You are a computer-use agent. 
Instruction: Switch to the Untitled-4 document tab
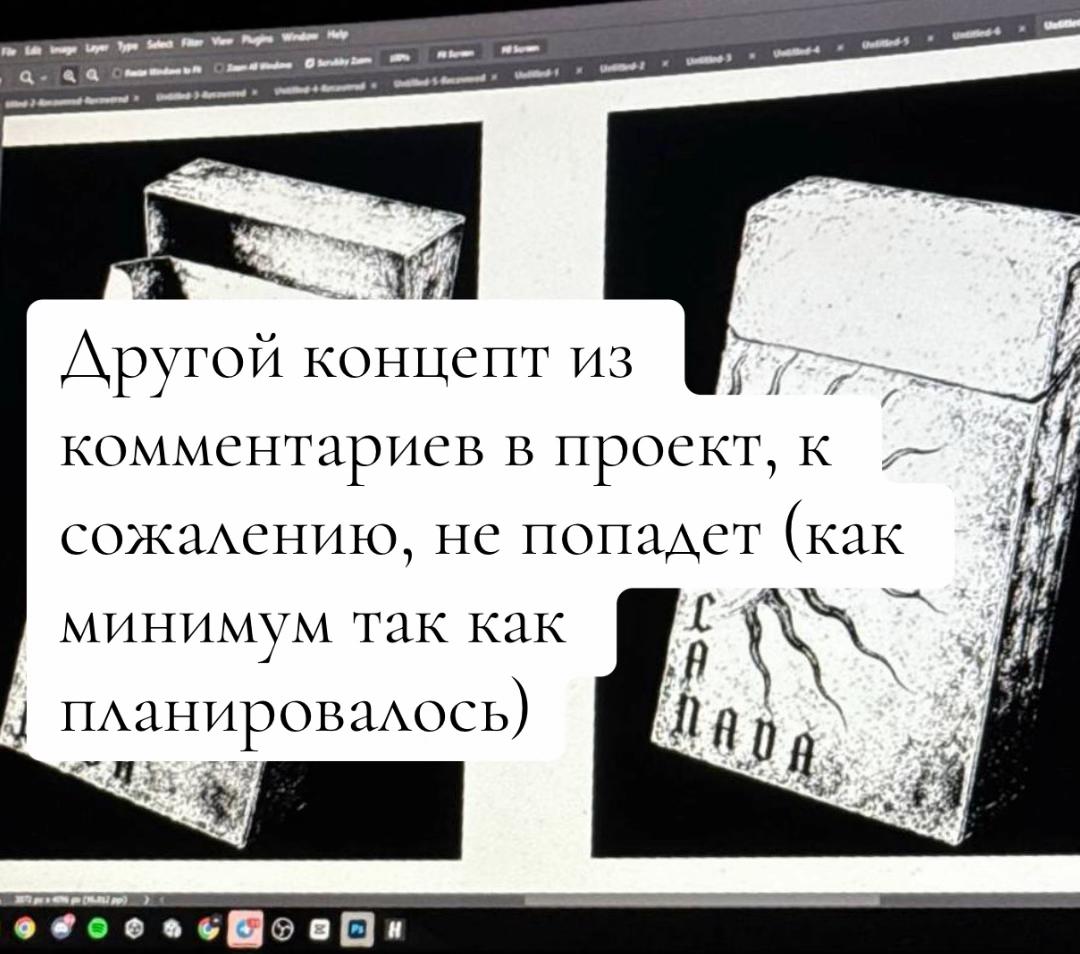798,54
